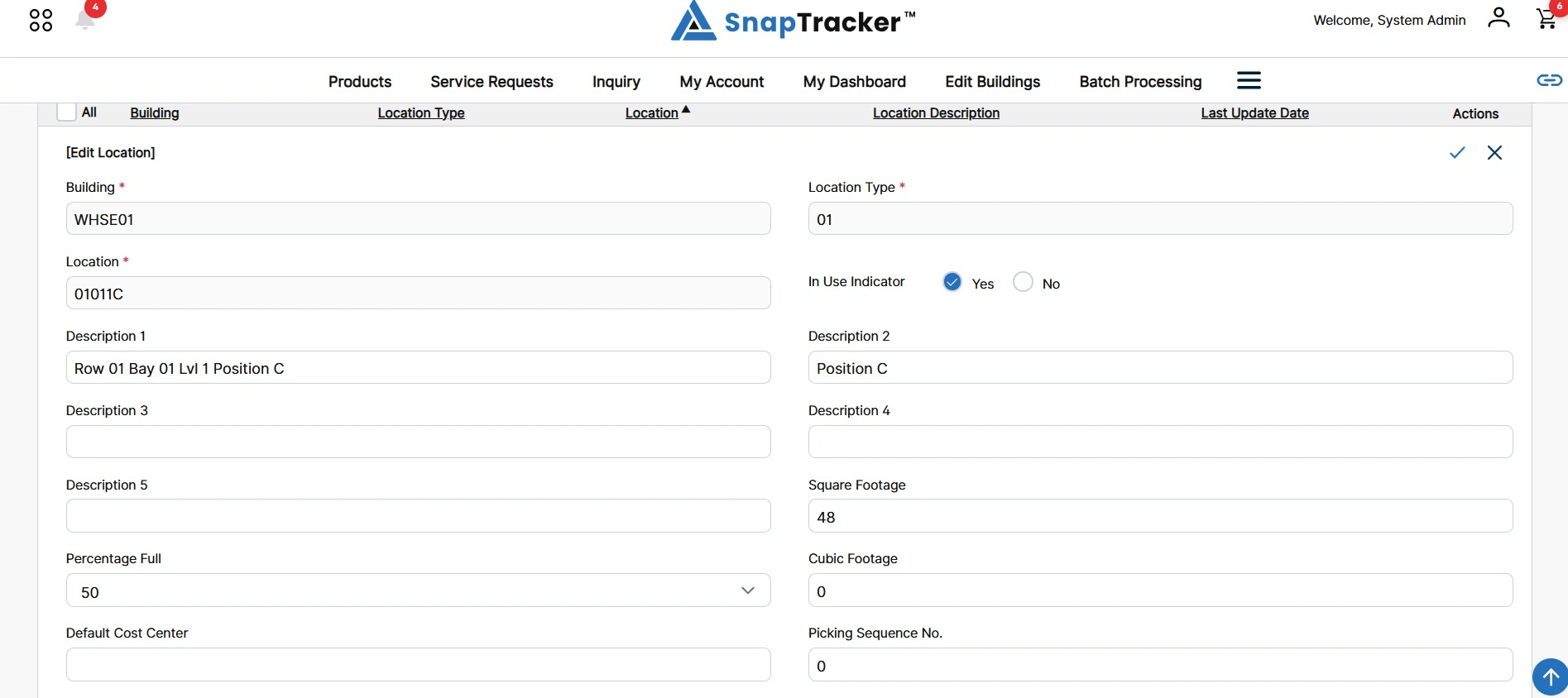Check the All checkbox
The width and height of the screenshot is (1568, 698).
(67, 112)
